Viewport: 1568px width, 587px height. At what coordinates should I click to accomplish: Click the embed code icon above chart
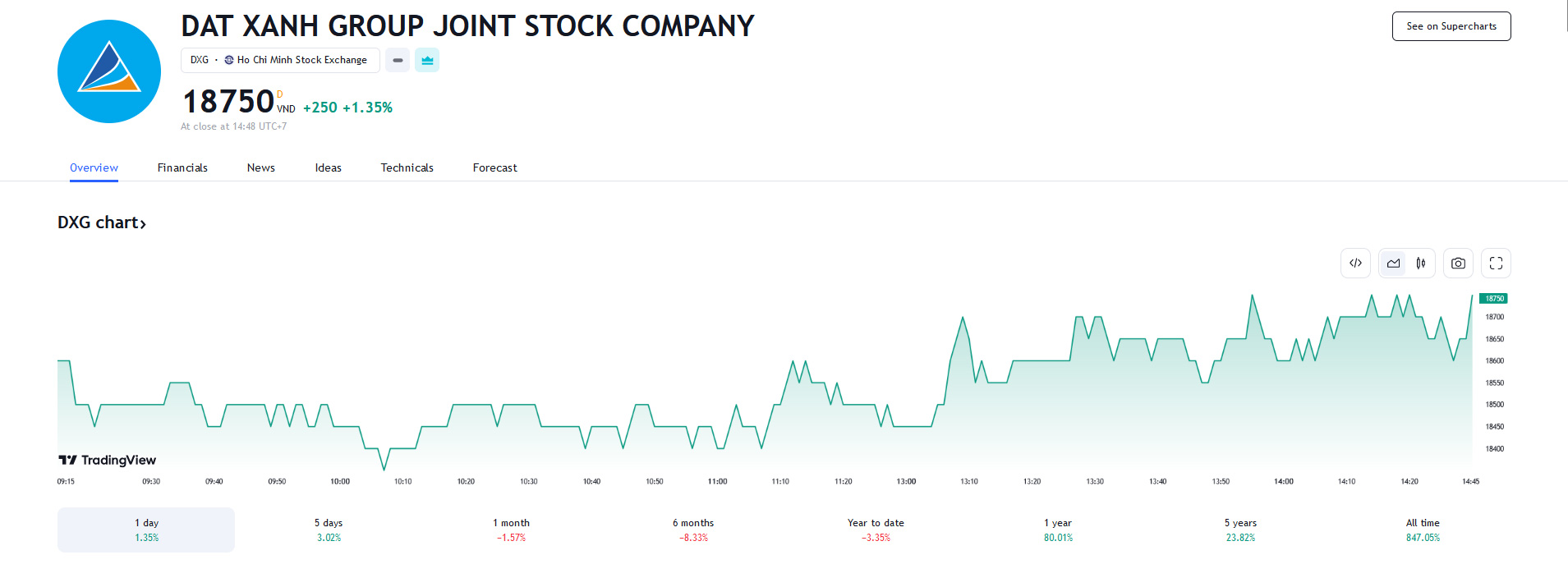[x=1355, y=264]
